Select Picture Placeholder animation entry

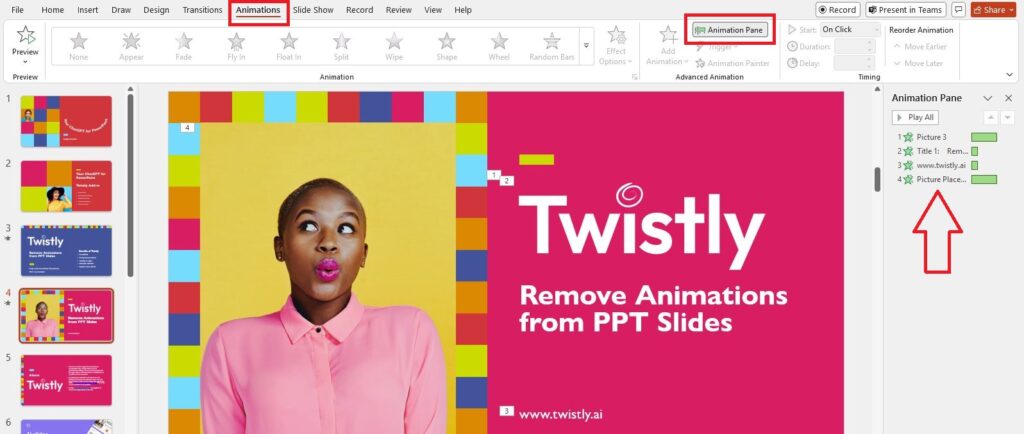[x=947, y=179]
